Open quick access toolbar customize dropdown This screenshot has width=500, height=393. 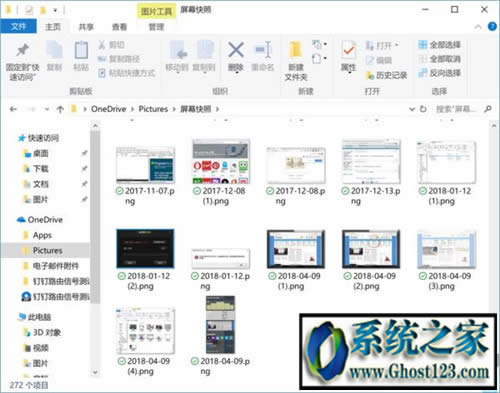(x=55, y=10)
